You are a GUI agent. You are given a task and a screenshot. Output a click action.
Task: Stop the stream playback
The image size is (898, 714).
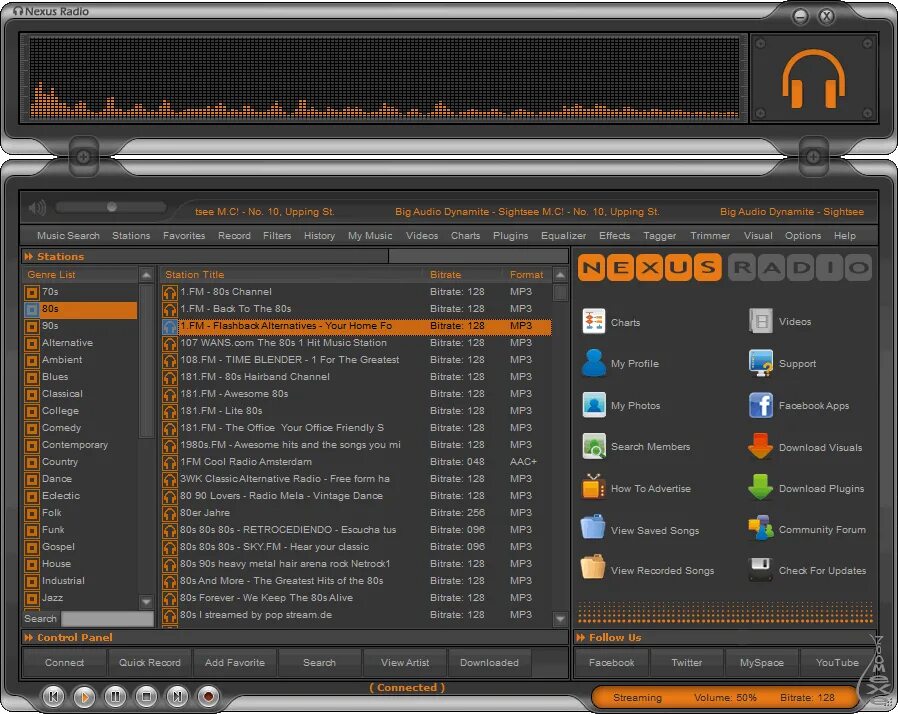pos(146,696)
